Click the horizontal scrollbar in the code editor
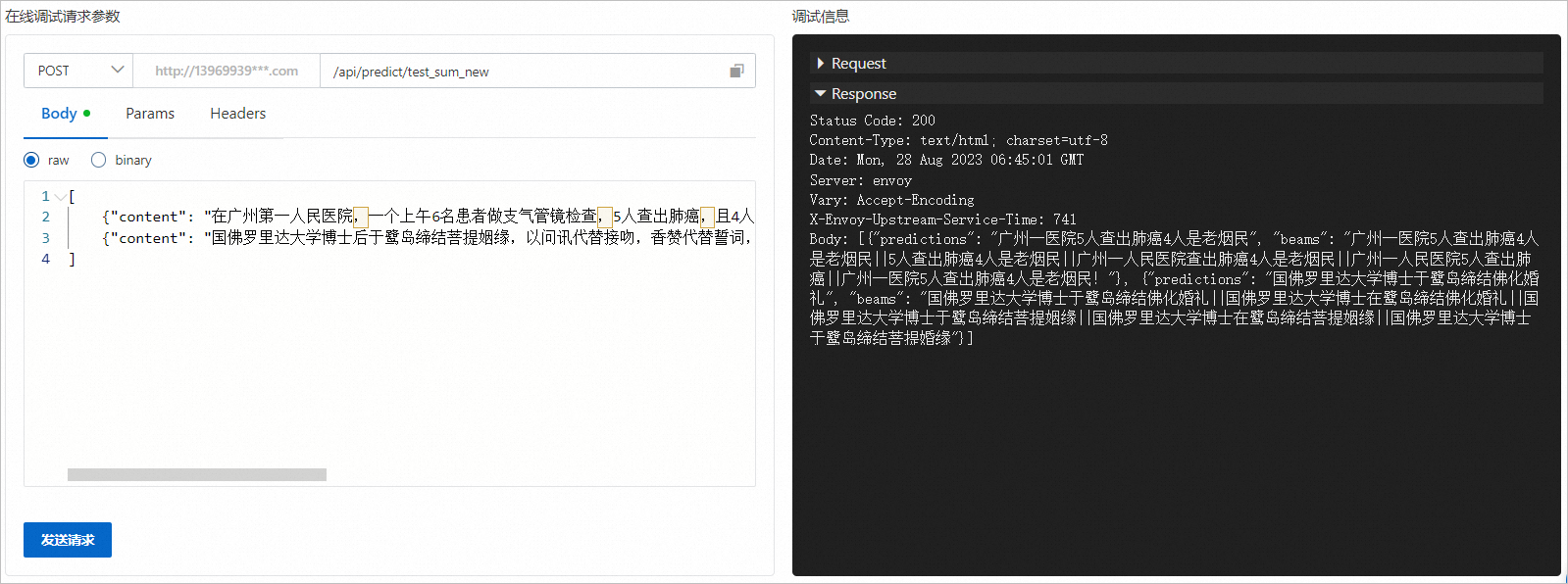Viewport: 1568px width, 584px height. point(197,474)
